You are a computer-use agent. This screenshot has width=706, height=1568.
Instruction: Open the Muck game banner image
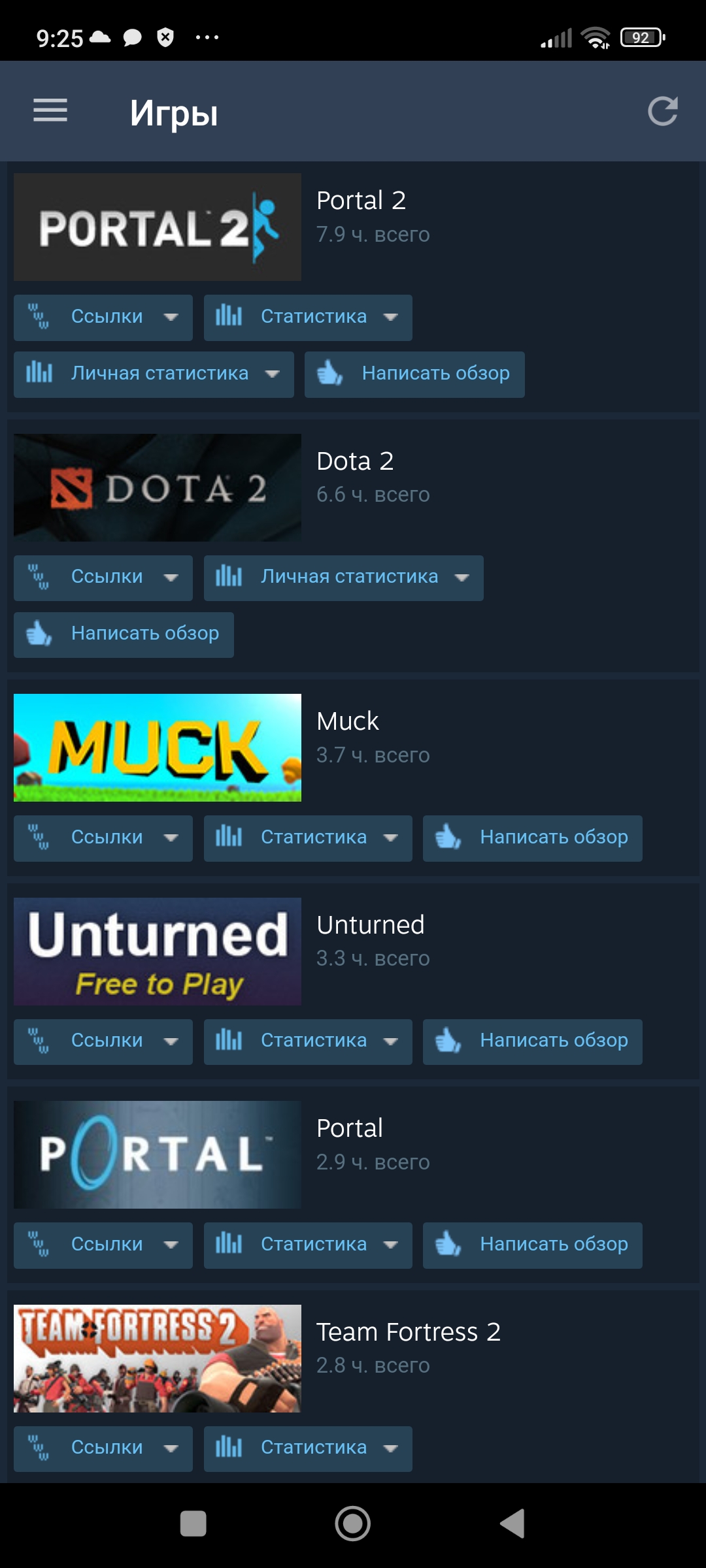point(158,747)
